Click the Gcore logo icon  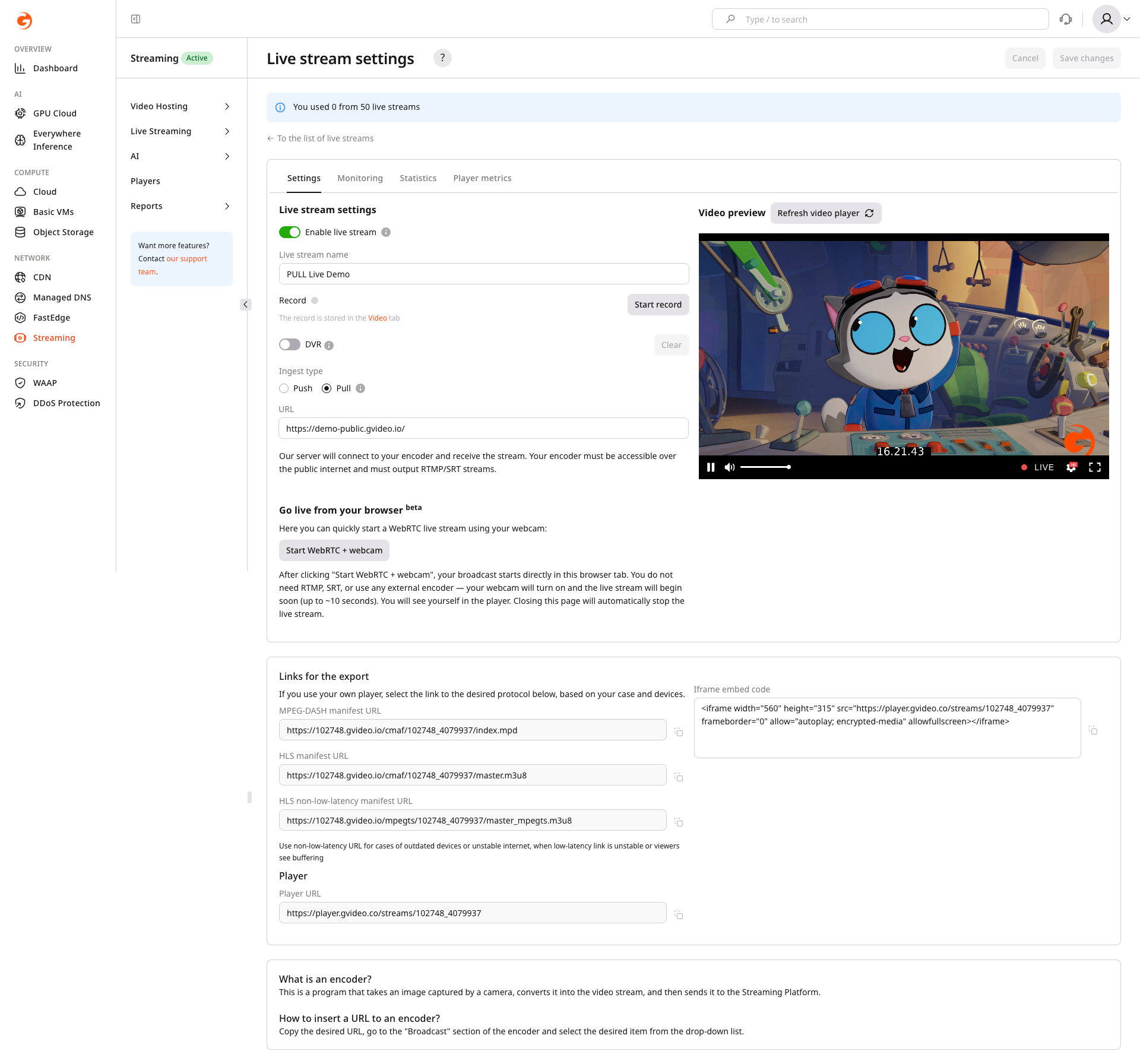(x=24, y=21)
